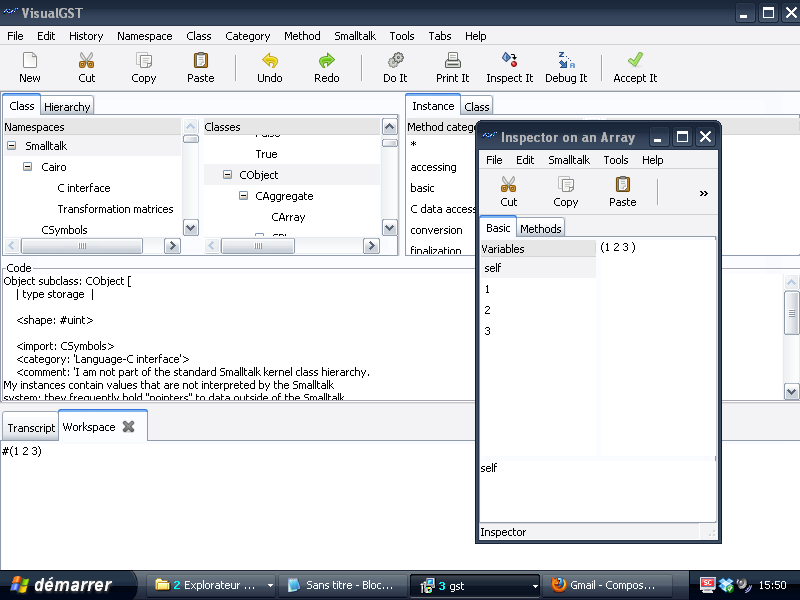Collapse the Cairo namespace node
This screenshot has width=800, height=600.
(x=28, y=167)
